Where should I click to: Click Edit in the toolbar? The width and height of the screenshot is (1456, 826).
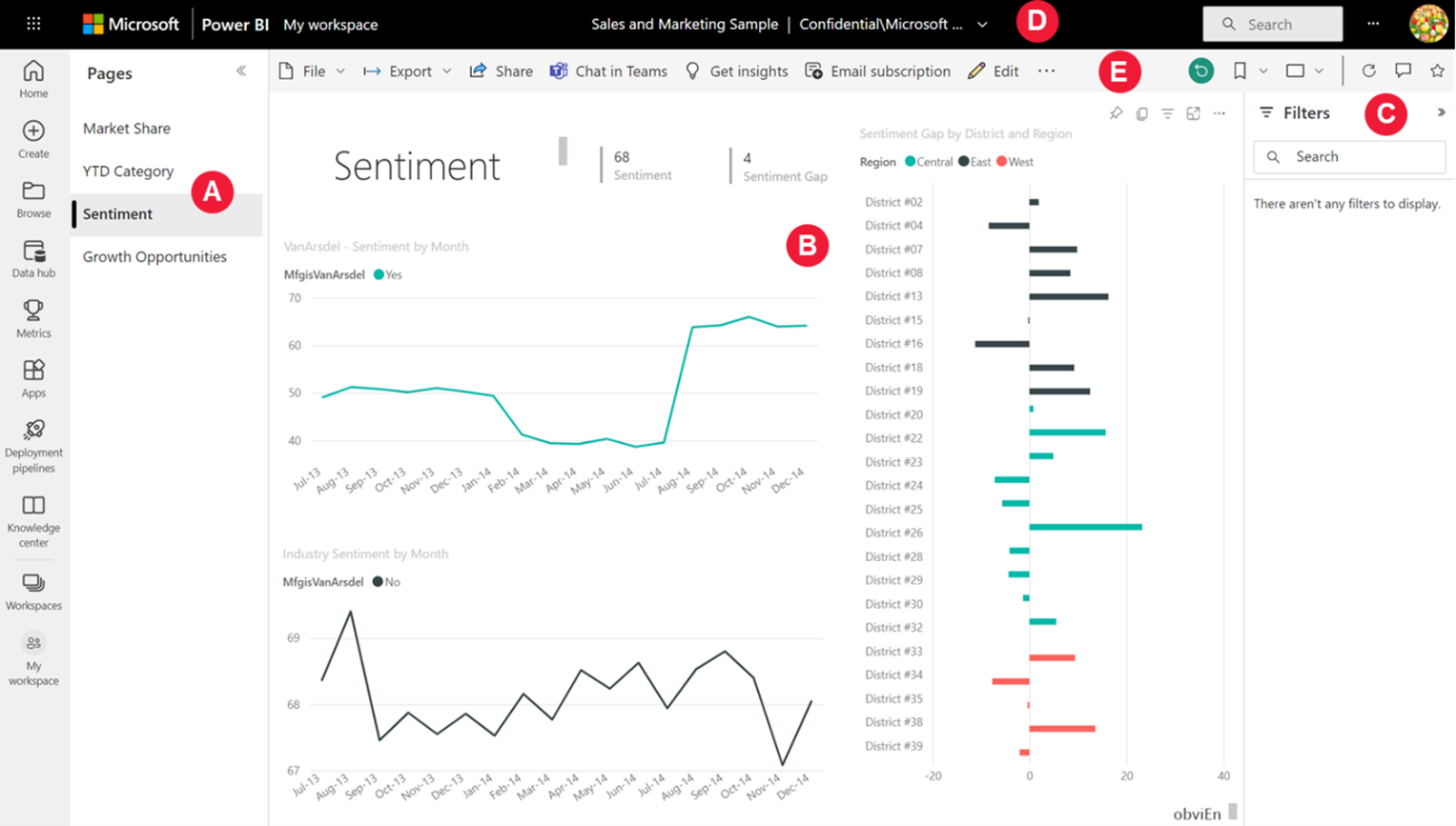993,71
